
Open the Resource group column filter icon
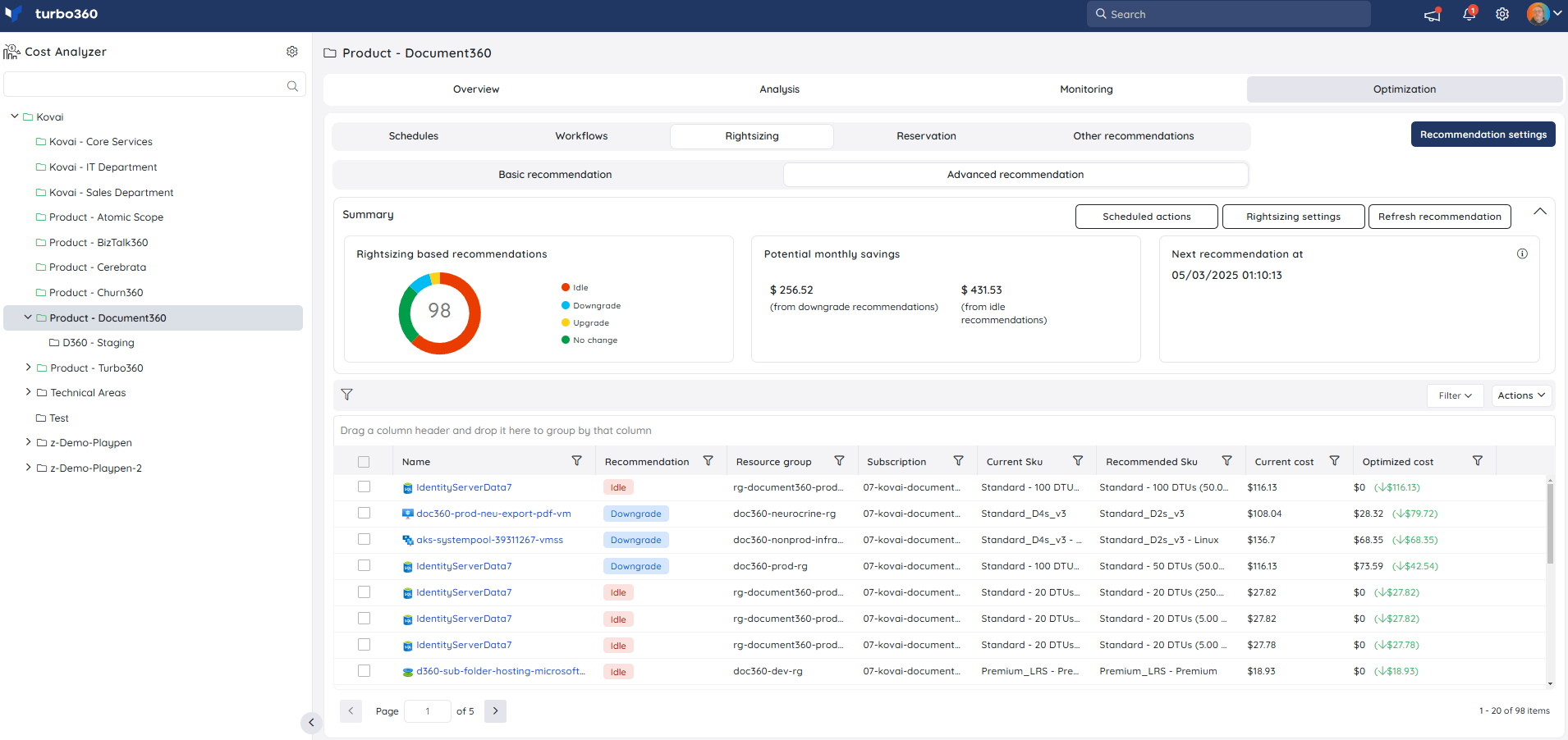point(839,461)
